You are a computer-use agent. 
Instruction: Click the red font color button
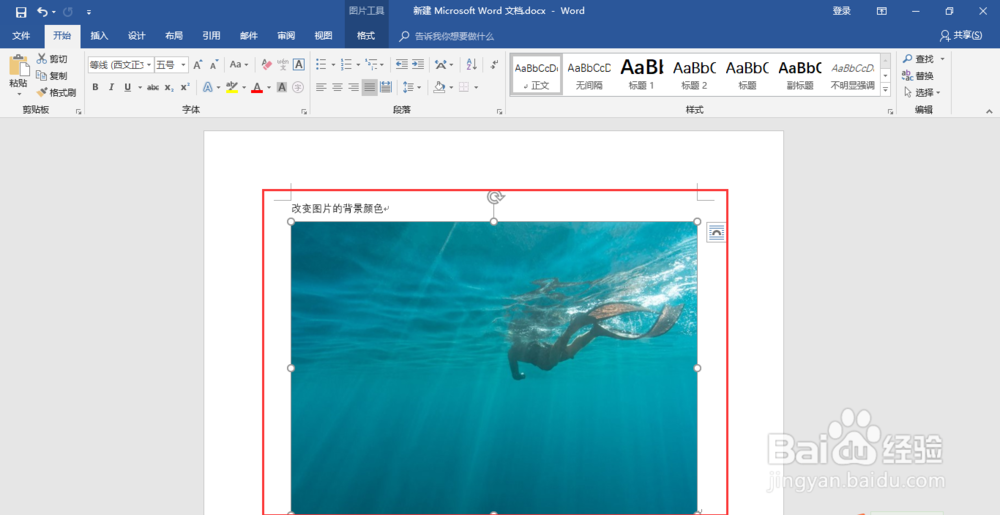click(x=257, y=87)
